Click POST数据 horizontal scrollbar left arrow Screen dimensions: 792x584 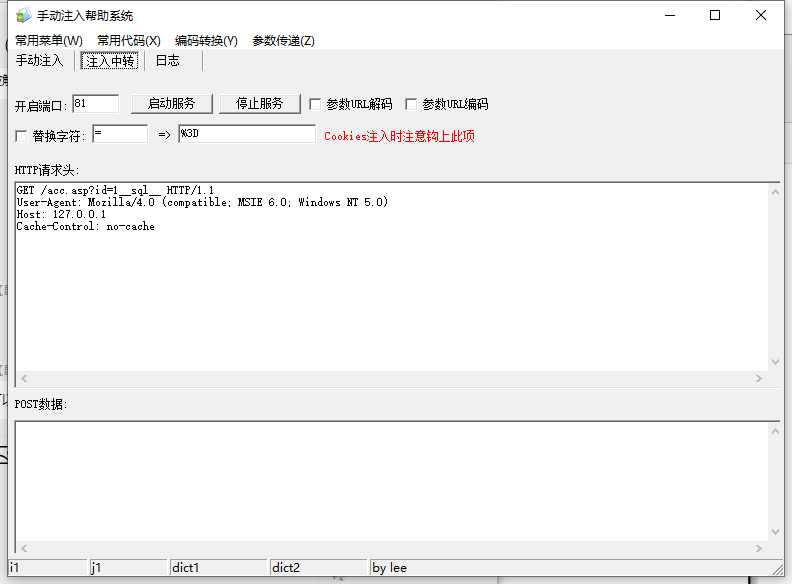tap(24, 548)
